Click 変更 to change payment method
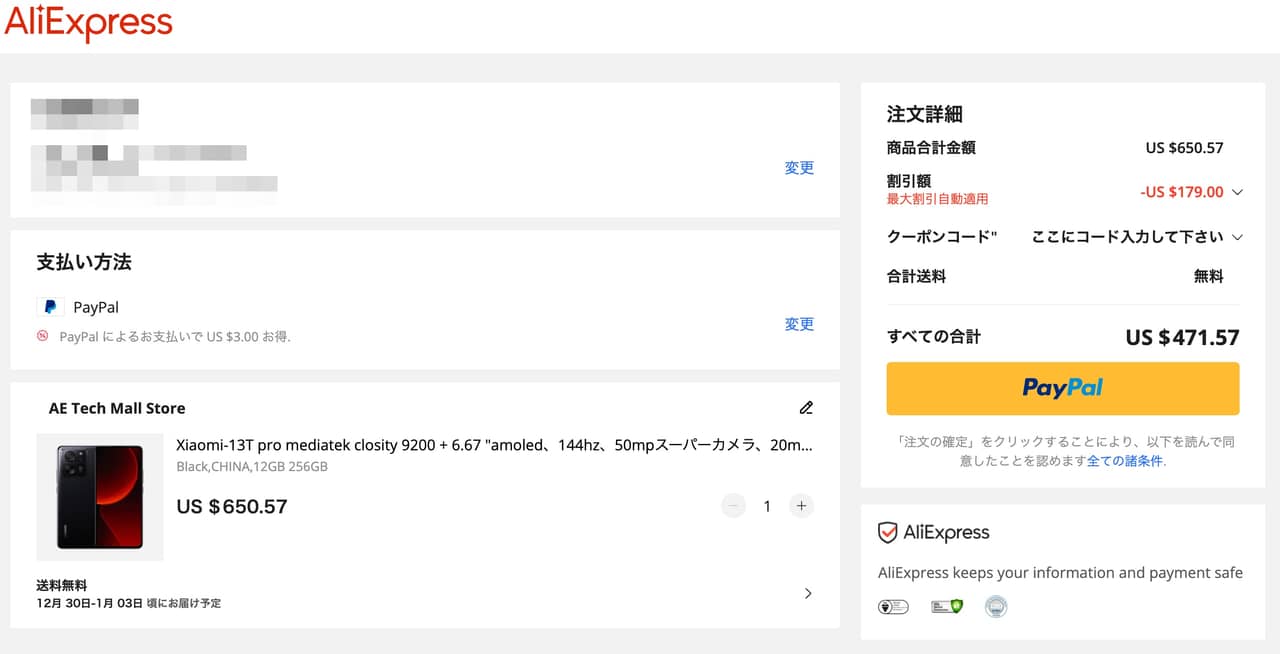This screenshot has width=1280, height=654. click(x=799, y=324)
